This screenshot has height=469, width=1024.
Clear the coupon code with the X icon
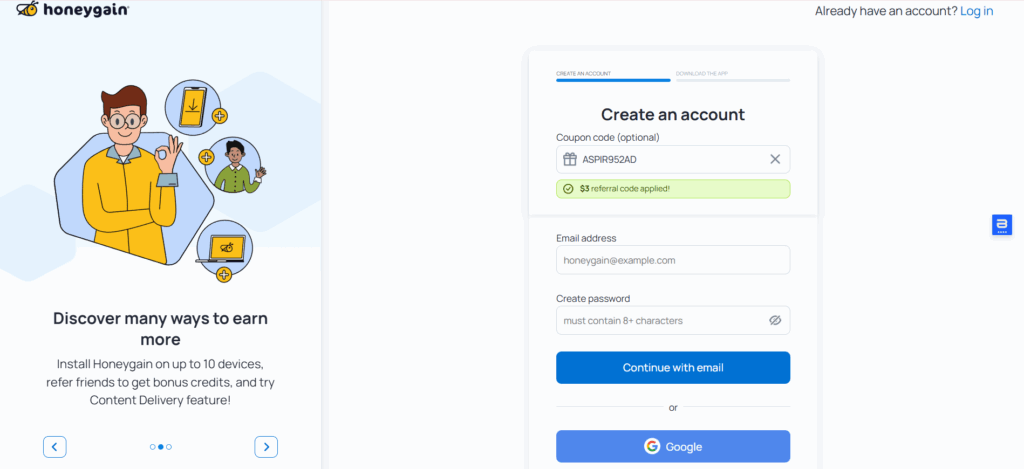point(775,159)
